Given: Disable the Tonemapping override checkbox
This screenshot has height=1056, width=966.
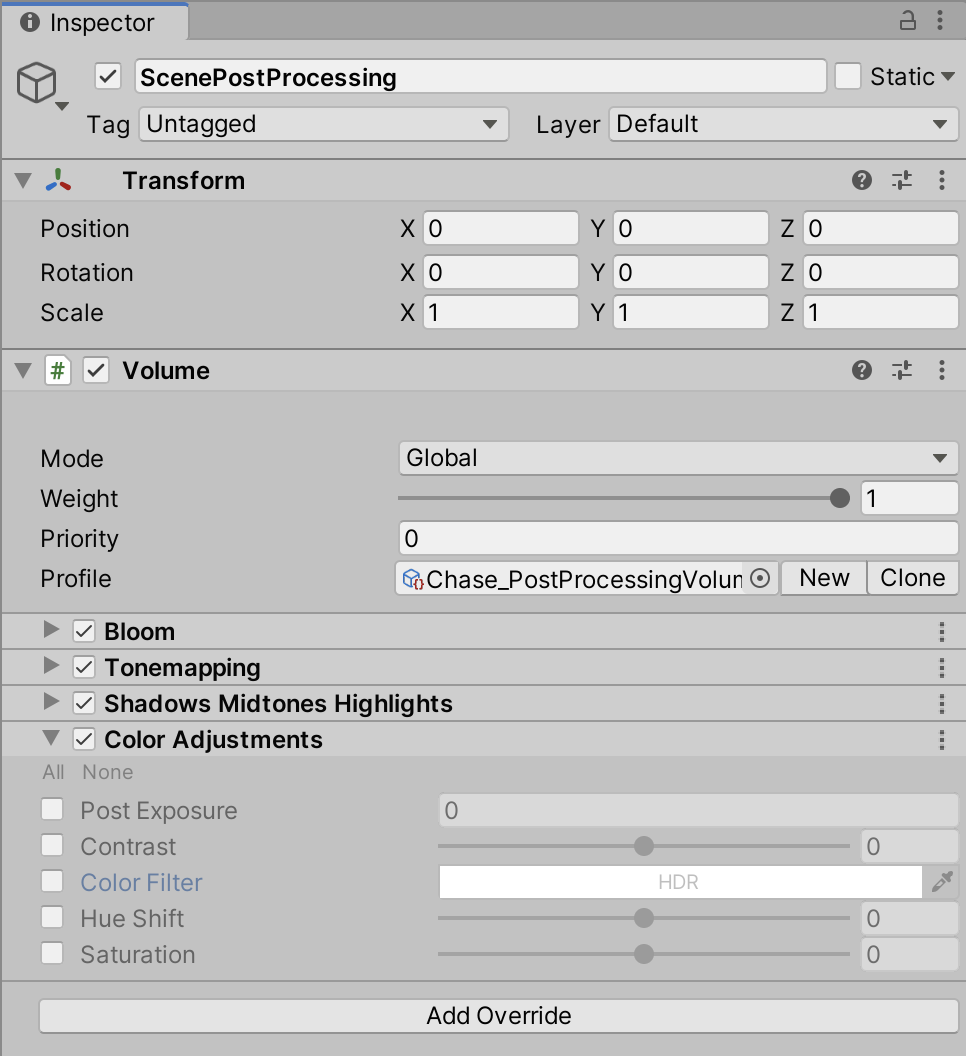Looking at the screenshot, I should [85, 668].
